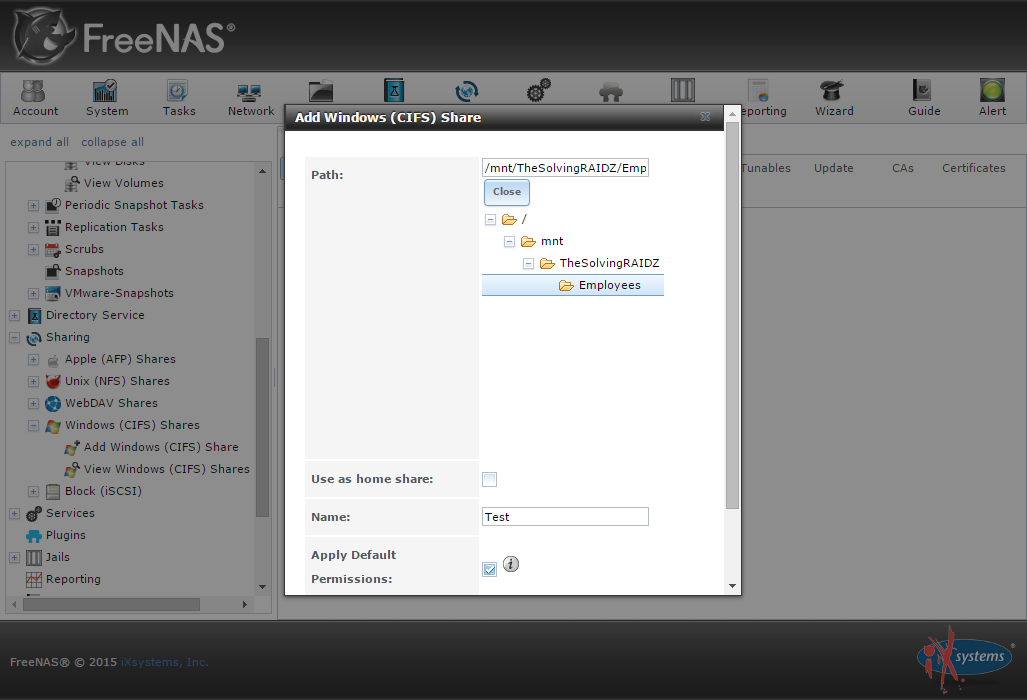
Task: Click the Name input field containing Test
Action: pyautogui.click(x=565, y=517)
